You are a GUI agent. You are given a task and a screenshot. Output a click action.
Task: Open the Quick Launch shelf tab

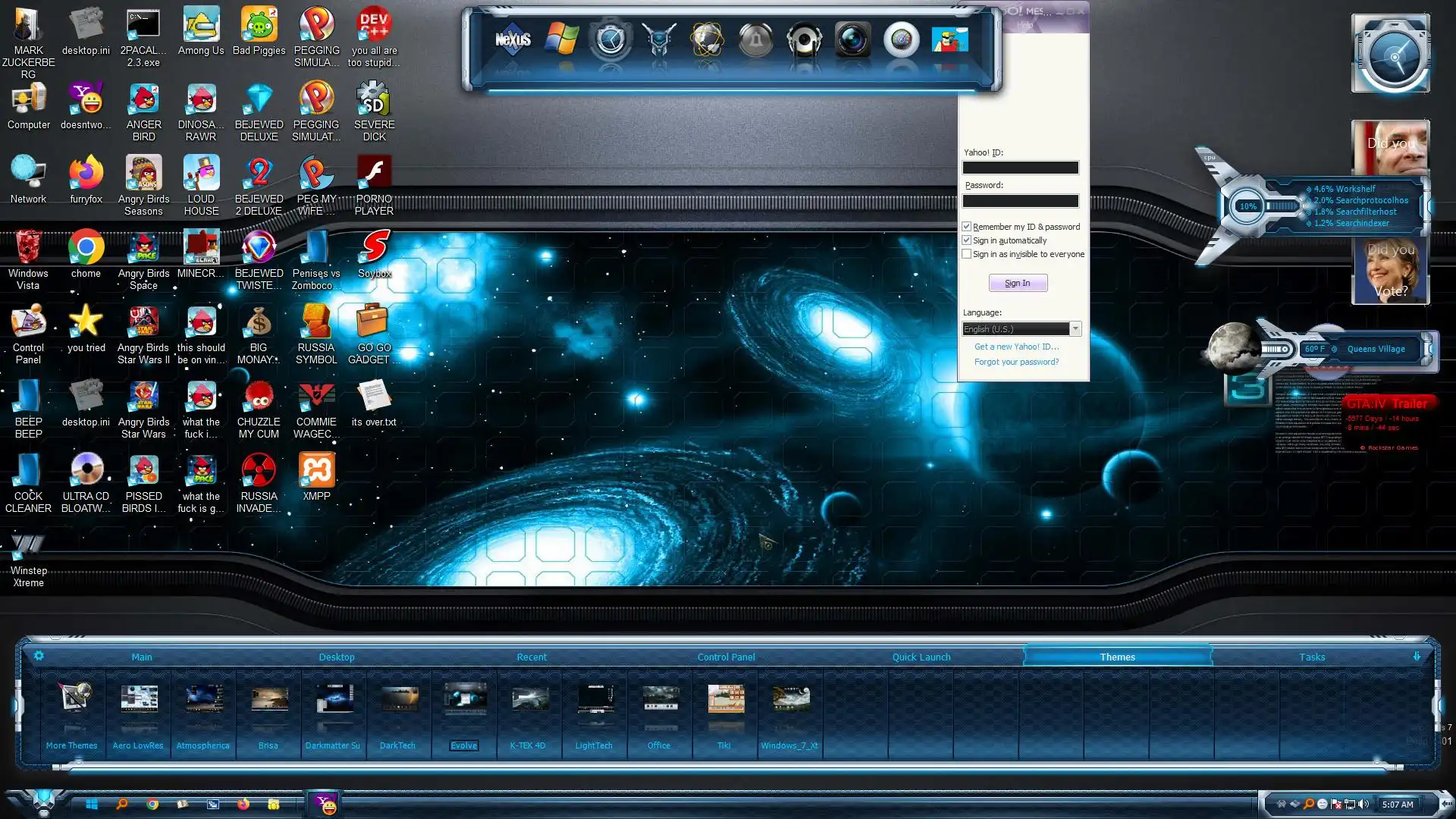click(x=921, y=657)
